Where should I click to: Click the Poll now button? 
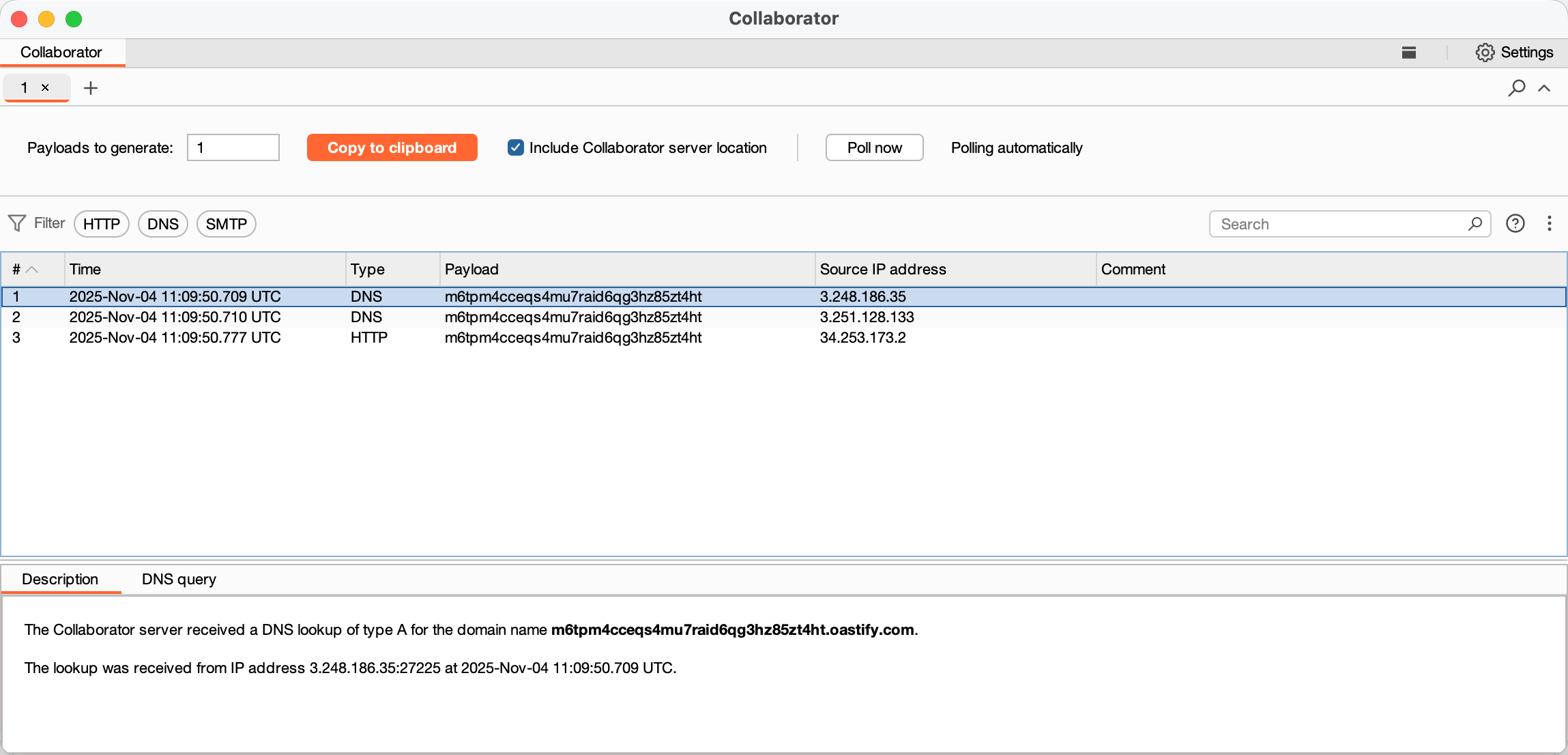[874, 147]
